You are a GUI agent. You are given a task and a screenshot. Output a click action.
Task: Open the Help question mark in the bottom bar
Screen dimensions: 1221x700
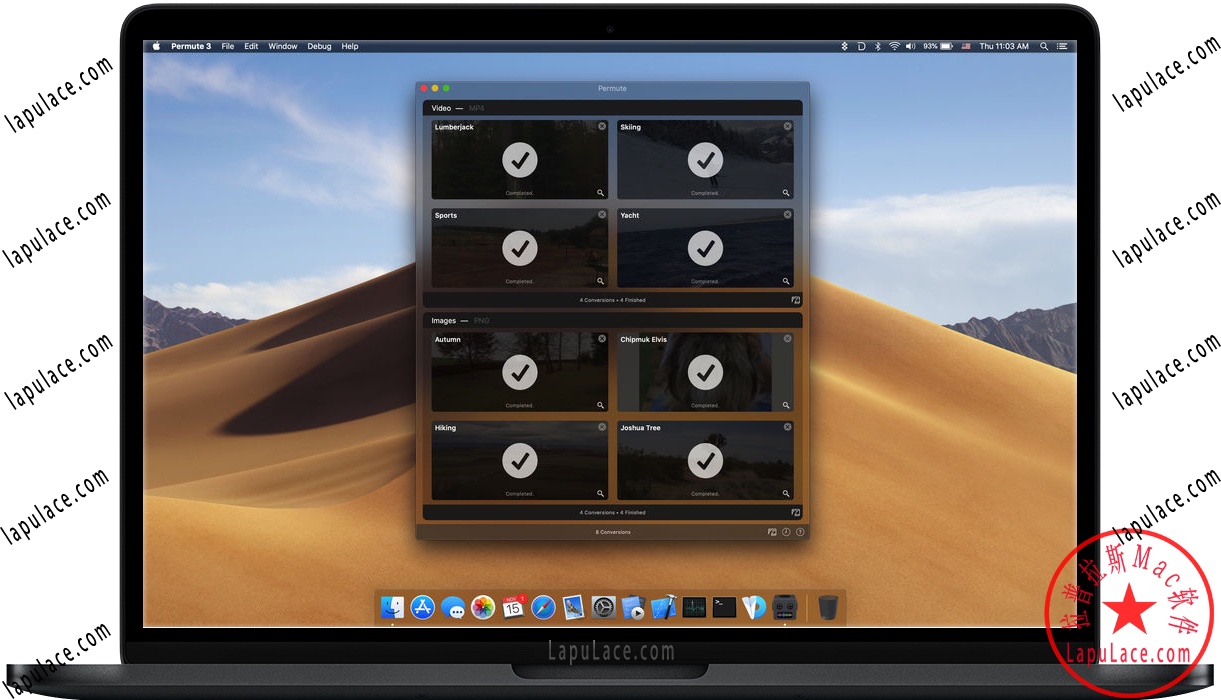[x=799, y=532]
